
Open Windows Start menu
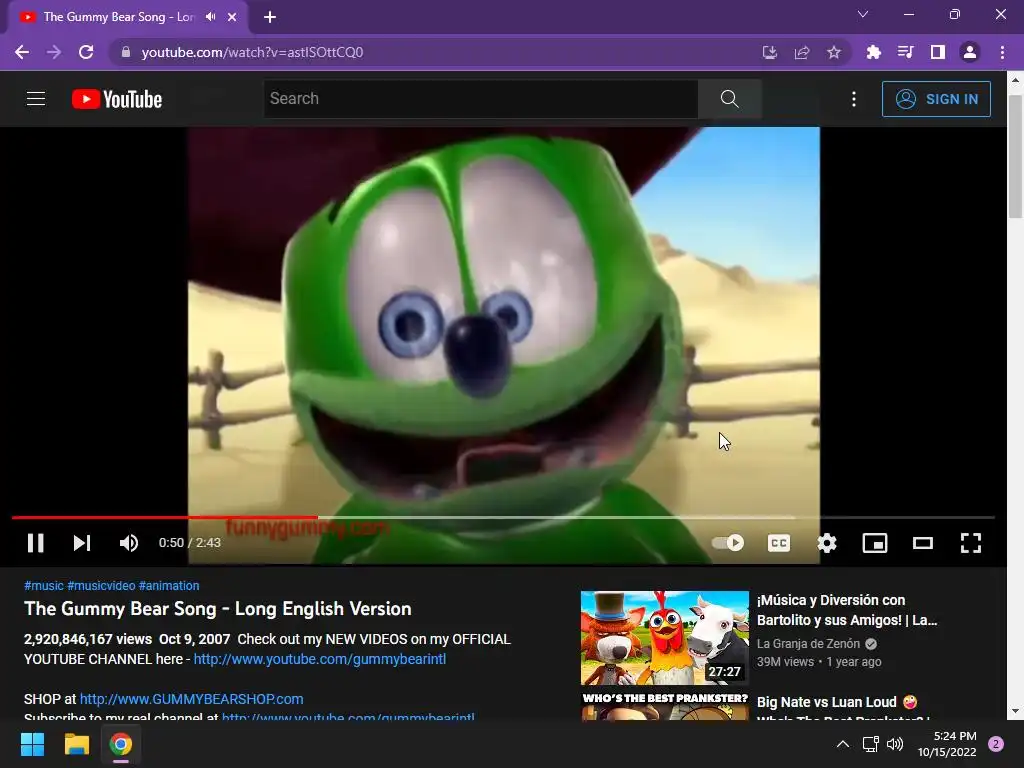click(32, 744)
